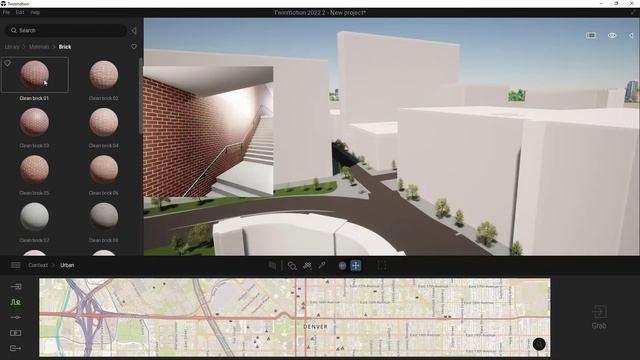Image resolution: width=640 pixels, height=360 pixels.
Task: Click the map search magnifier button
Action: click(539, 344)
